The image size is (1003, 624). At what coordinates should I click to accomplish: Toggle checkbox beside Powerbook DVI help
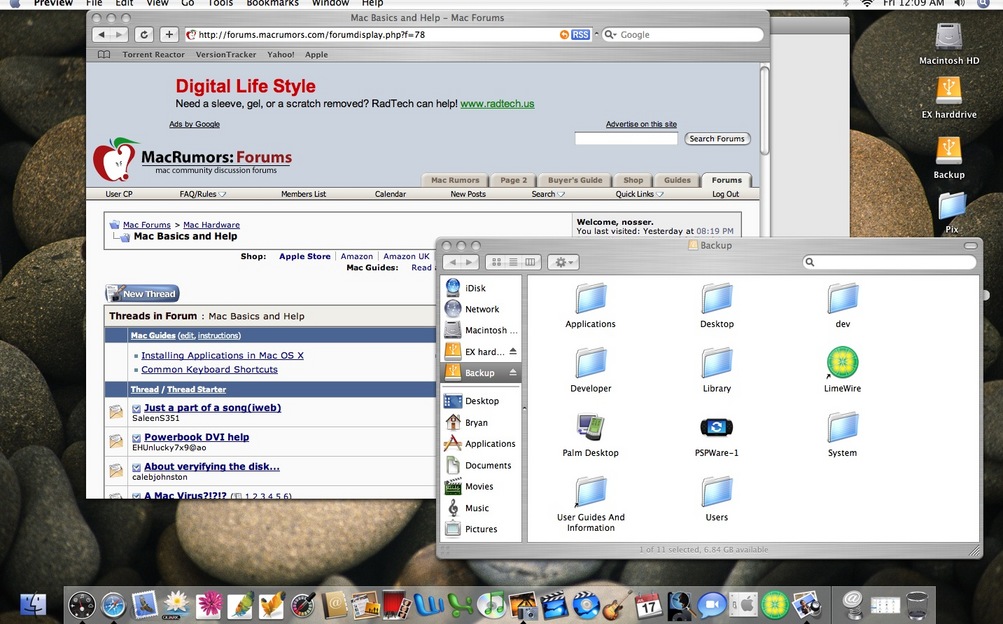(136, 438)
